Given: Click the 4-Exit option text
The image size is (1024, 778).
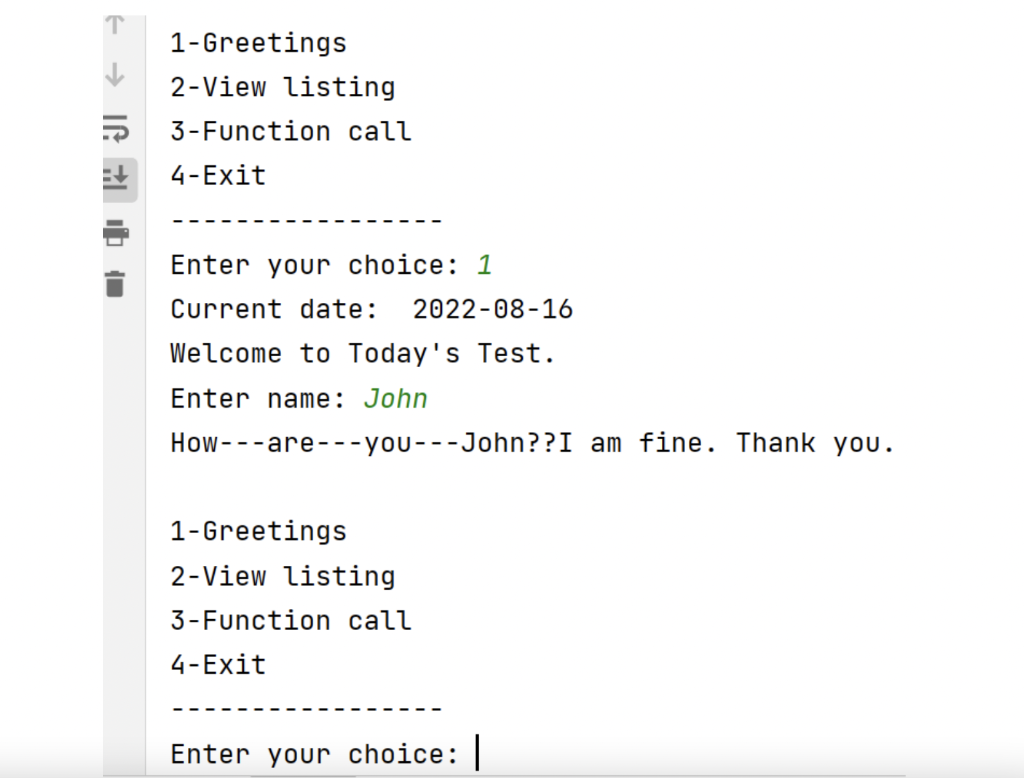Looking at the screenshot, I should point(216,175).
